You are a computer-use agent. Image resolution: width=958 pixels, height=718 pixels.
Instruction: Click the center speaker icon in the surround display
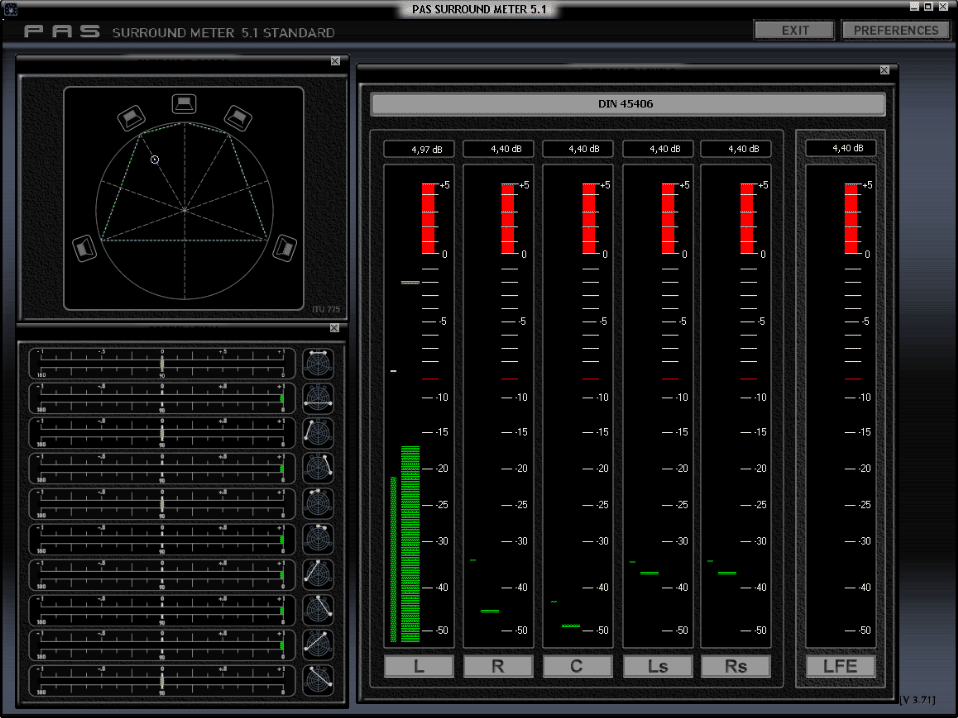tap(184, 103)
